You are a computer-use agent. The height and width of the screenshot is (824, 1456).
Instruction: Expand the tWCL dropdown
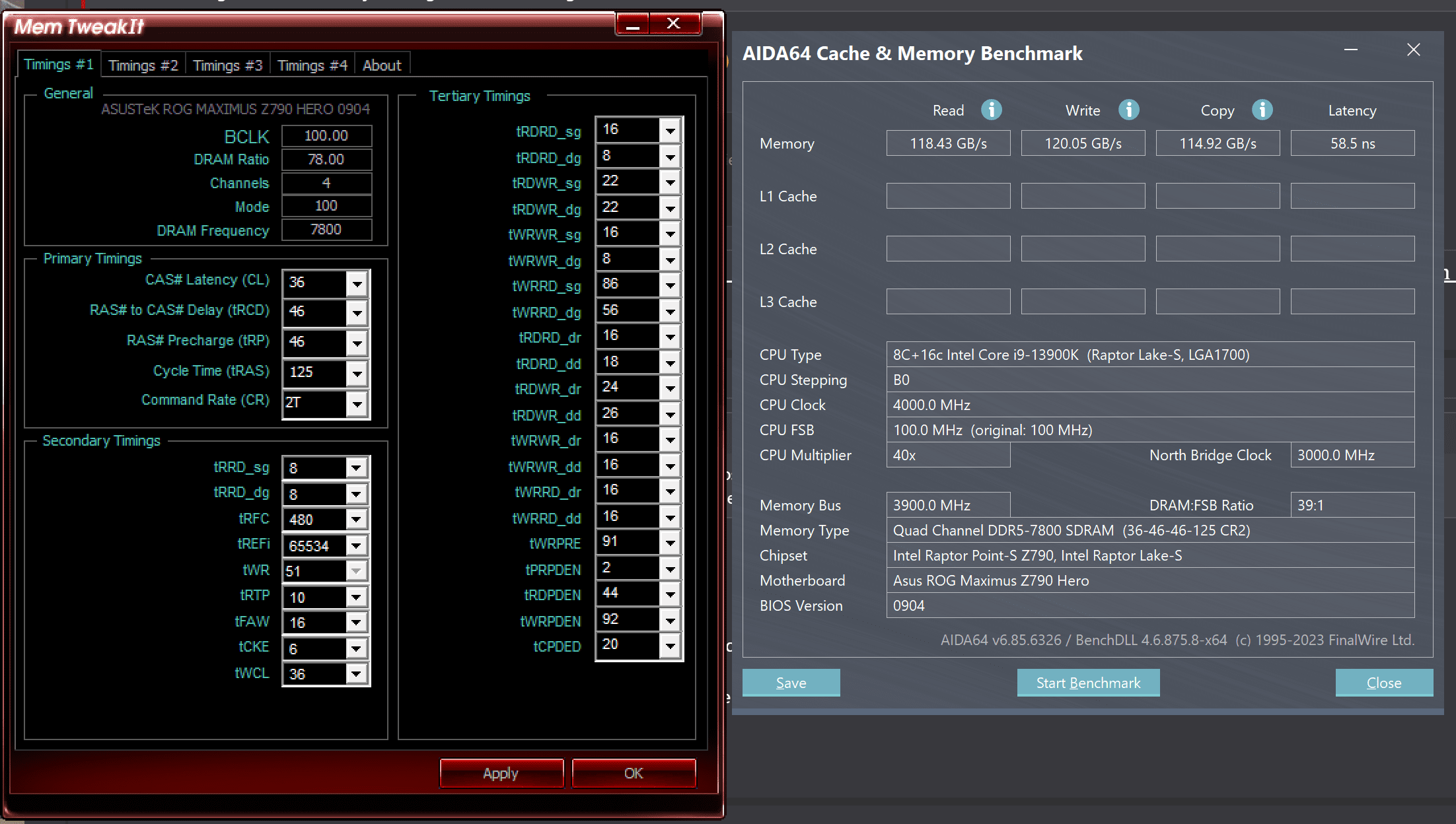click(356, 674)
